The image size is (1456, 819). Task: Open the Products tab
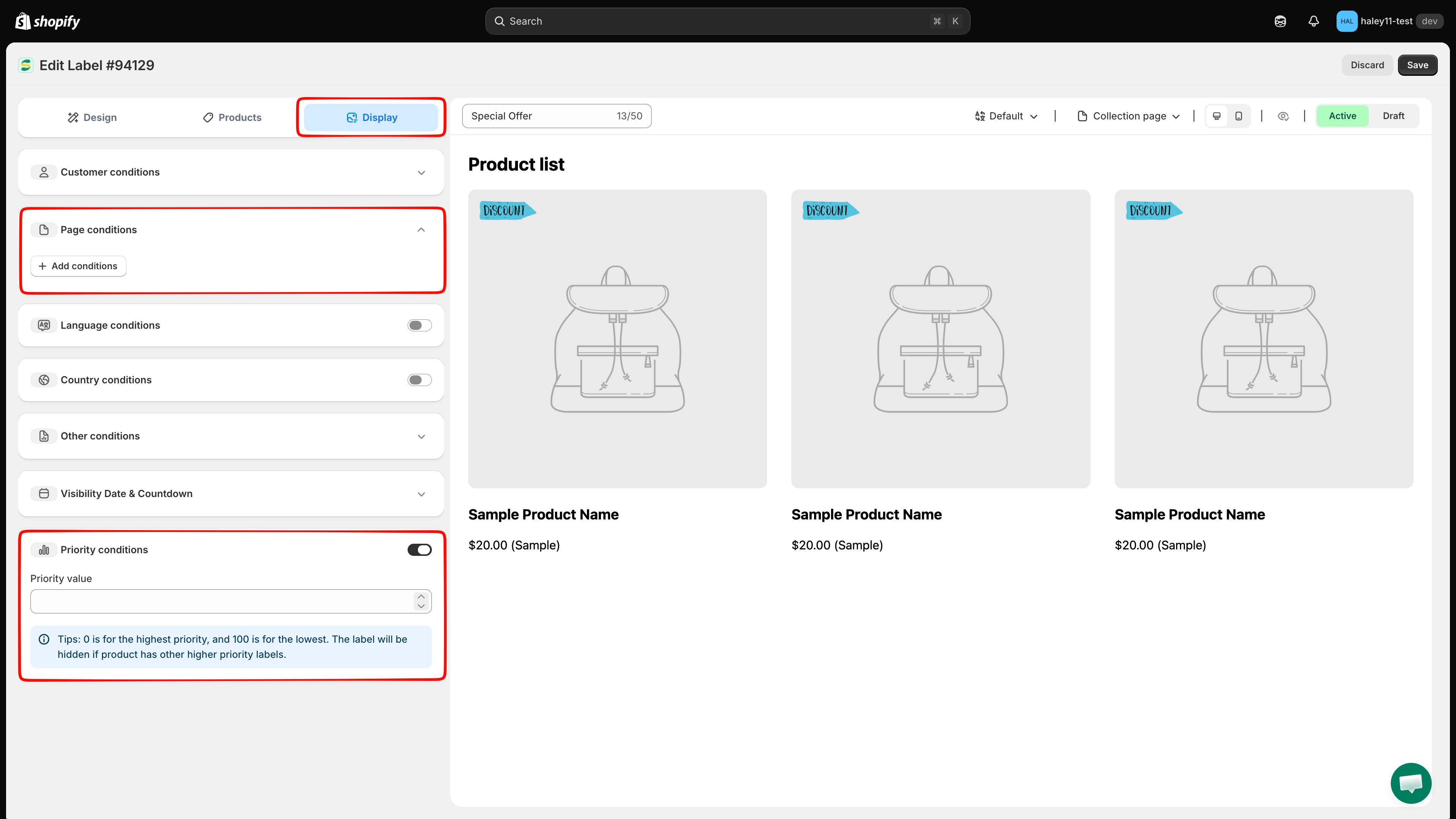(x=232, y=118)
